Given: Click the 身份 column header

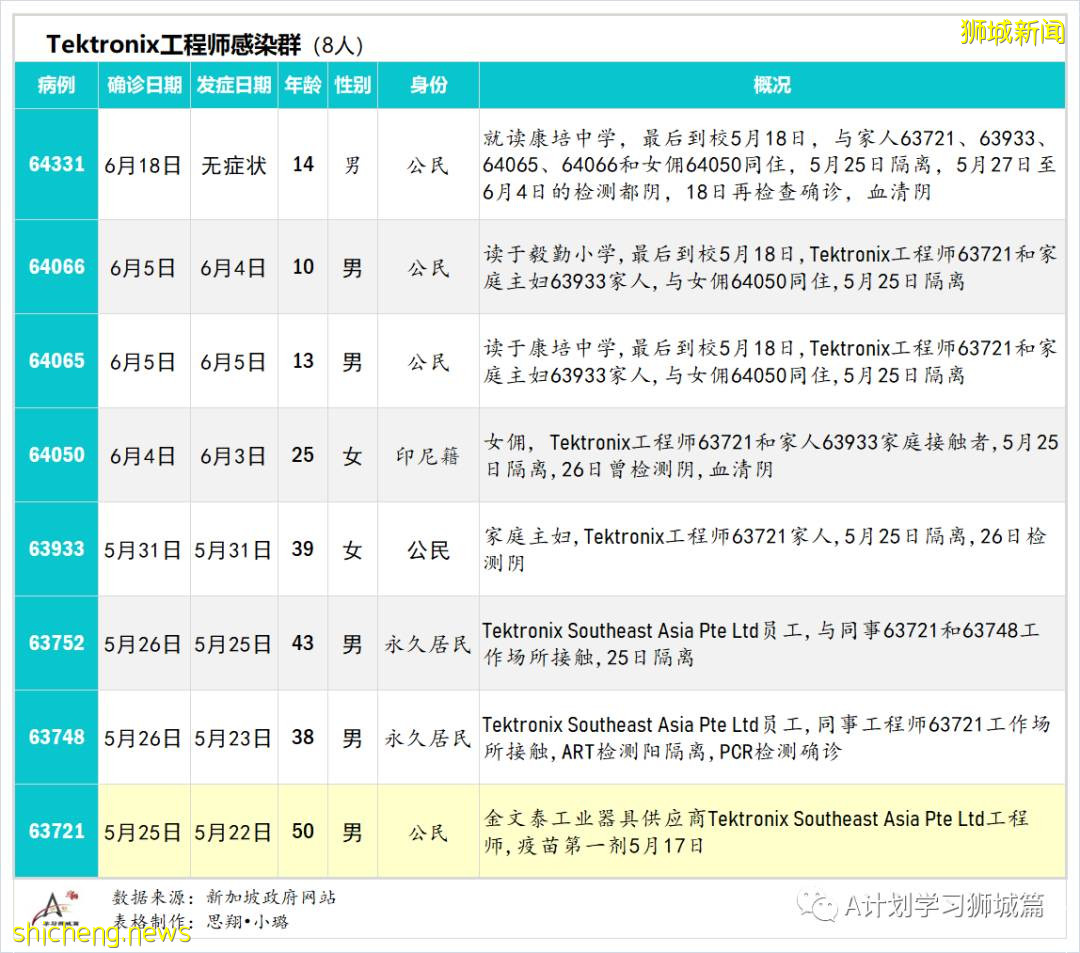Looking at the screenshot, I should pos(428,85).
